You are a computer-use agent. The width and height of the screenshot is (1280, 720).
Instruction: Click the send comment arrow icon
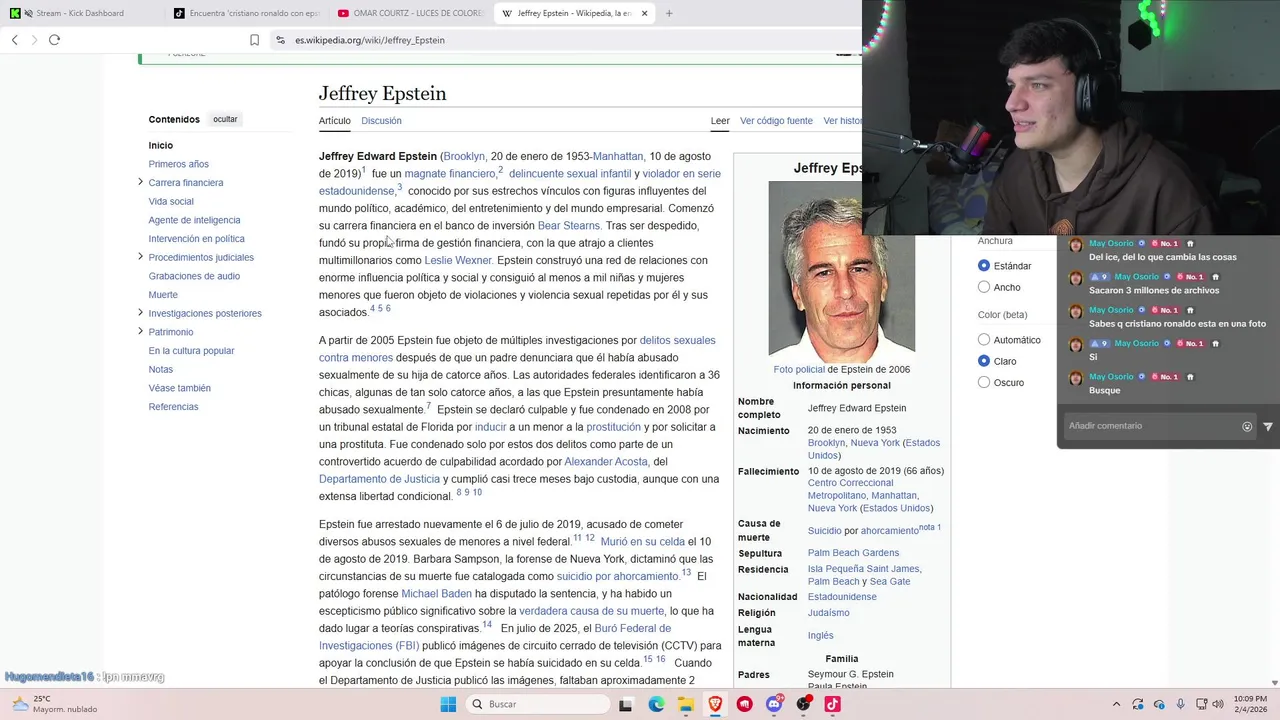coord(1268,427)
